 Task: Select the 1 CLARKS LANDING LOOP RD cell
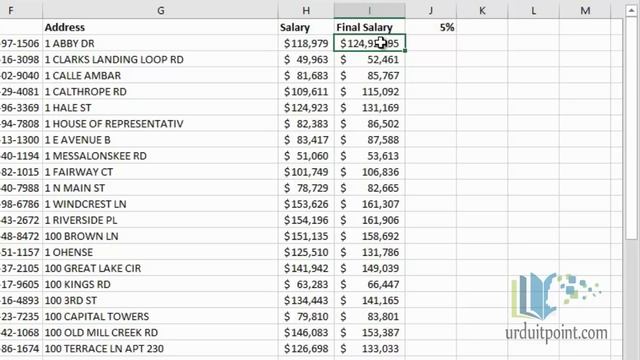coord(160,59)
